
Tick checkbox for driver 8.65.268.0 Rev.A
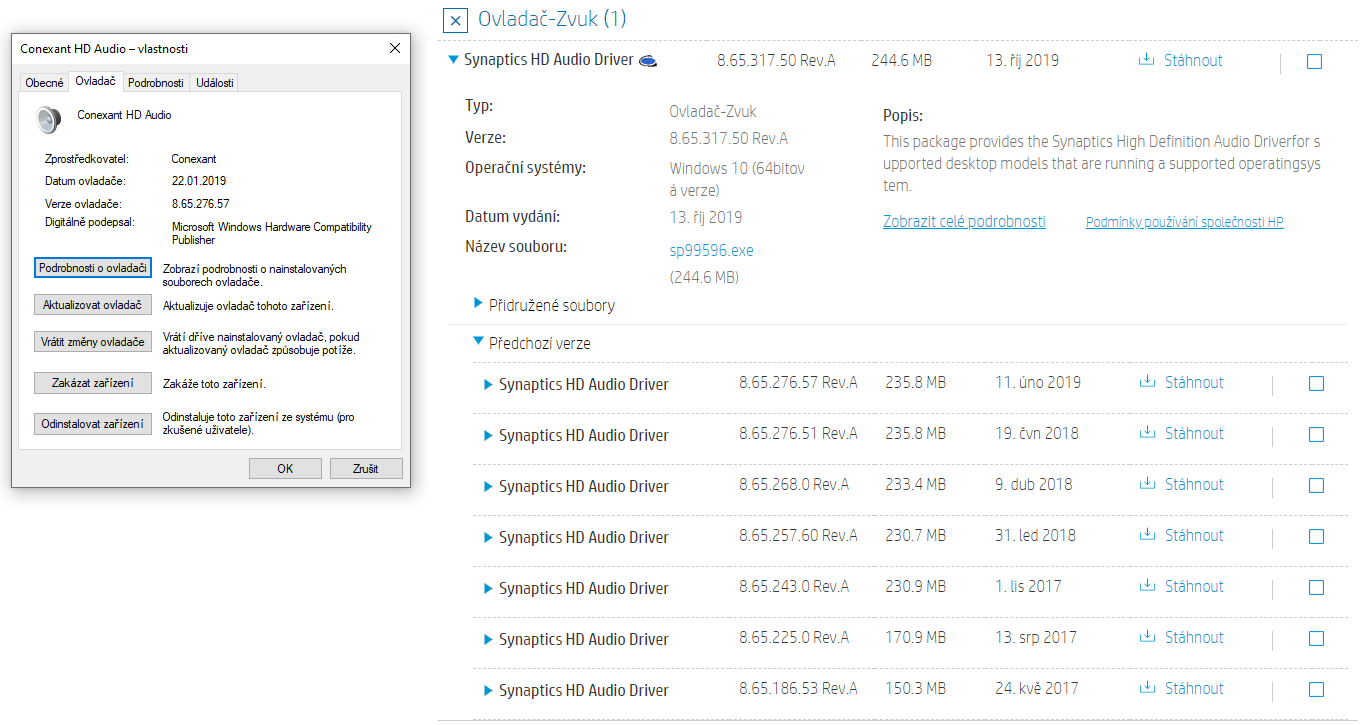point(1316,485)
